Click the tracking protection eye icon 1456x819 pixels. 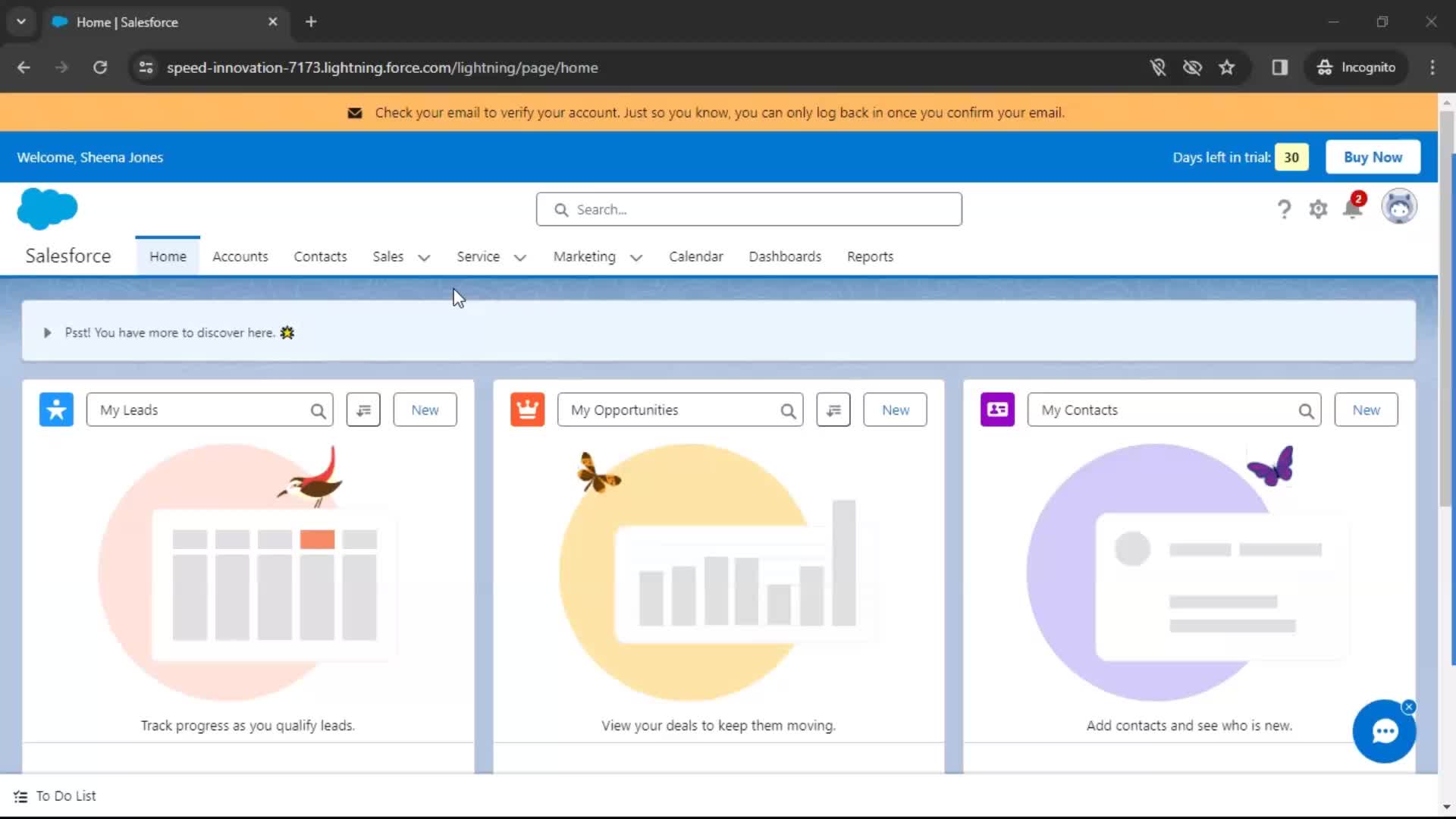click(x=1192, y=67)
